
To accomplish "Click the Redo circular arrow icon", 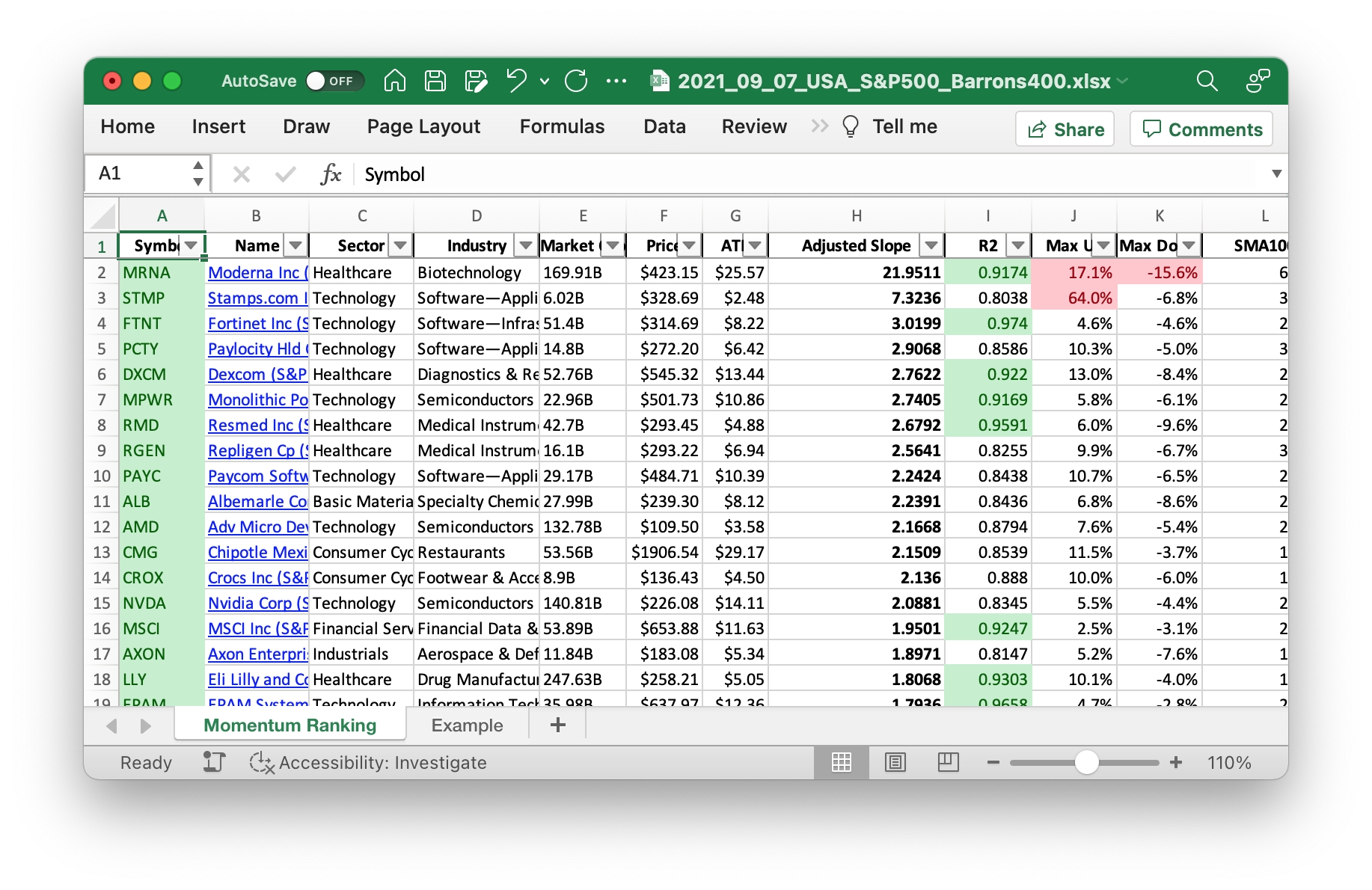I will (x=576, y=81).
